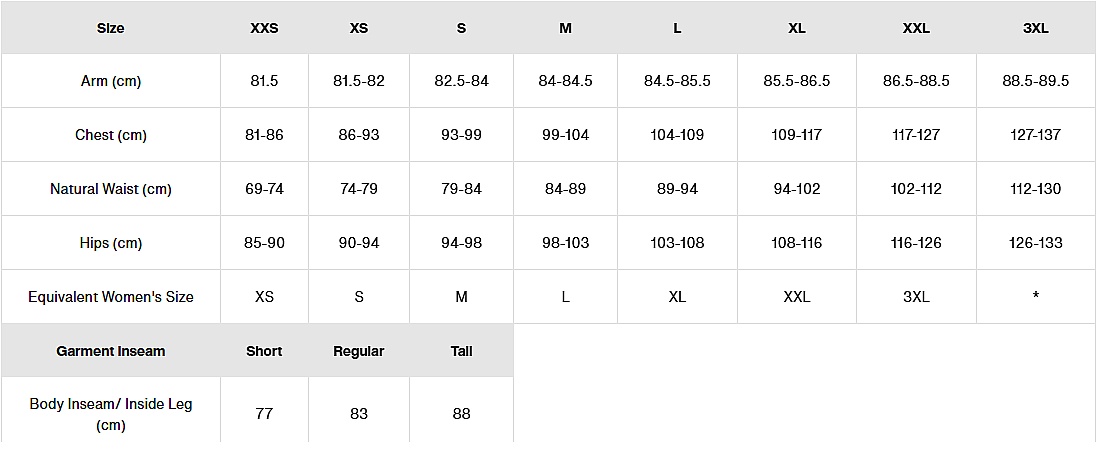This screenshot has height=453, width=1102.
Task: Click the XXS size column header
Action: pyautogui.click(x=264, y=28)
